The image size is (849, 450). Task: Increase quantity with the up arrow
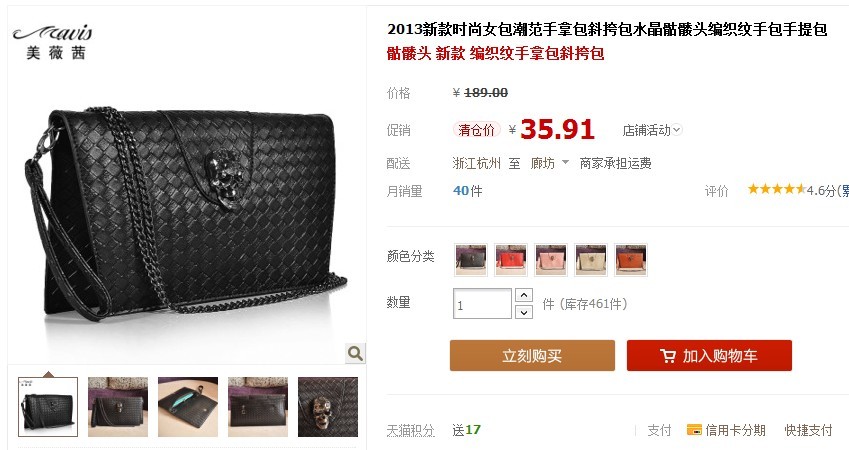click(524, 295)
